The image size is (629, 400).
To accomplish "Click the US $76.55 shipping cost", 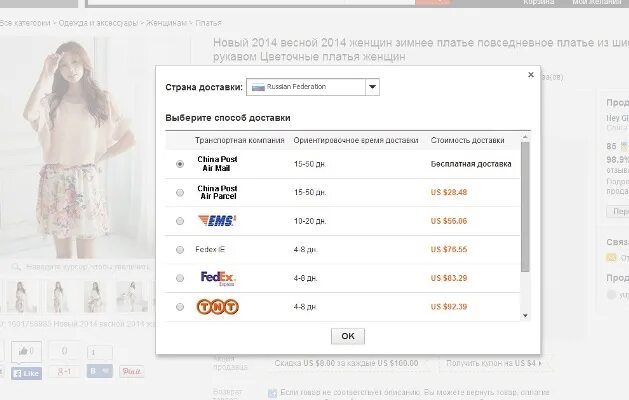I will click(x=449, y=250).
